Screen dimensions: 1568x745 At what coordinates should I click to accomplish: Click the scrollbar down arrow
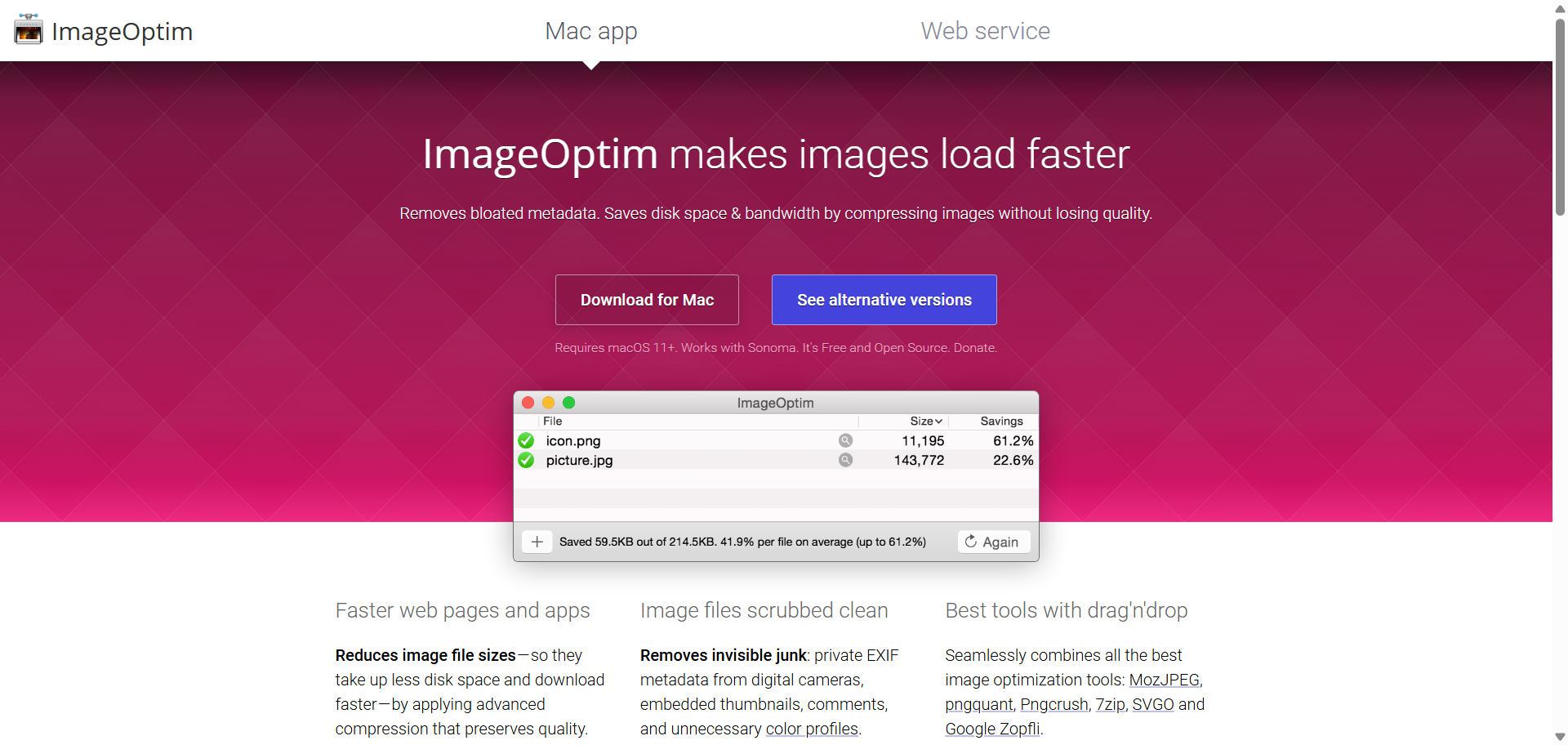point(1560,737)
